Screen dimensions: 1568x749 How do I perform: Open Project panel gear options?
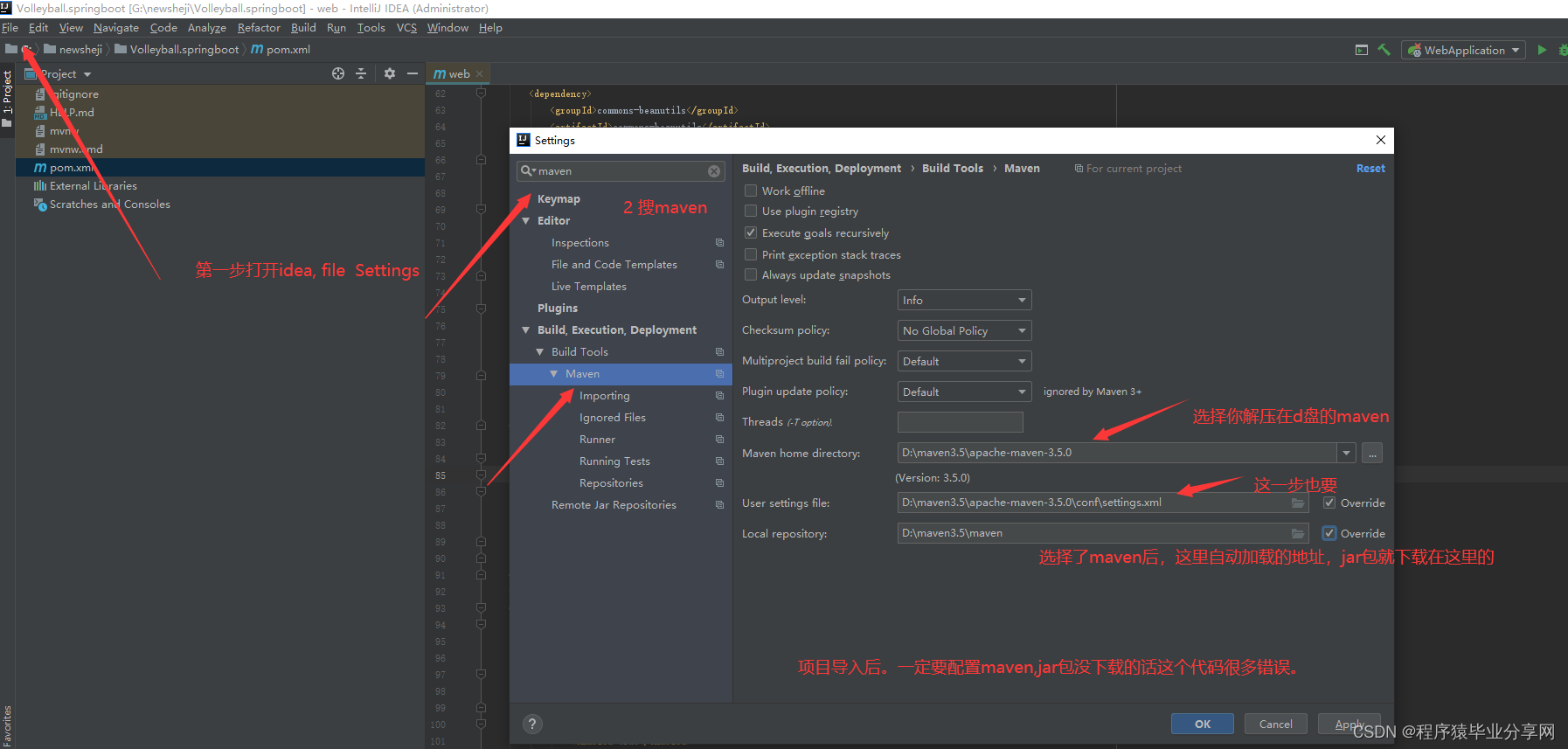pyautogui.click(x=390, y=73)
